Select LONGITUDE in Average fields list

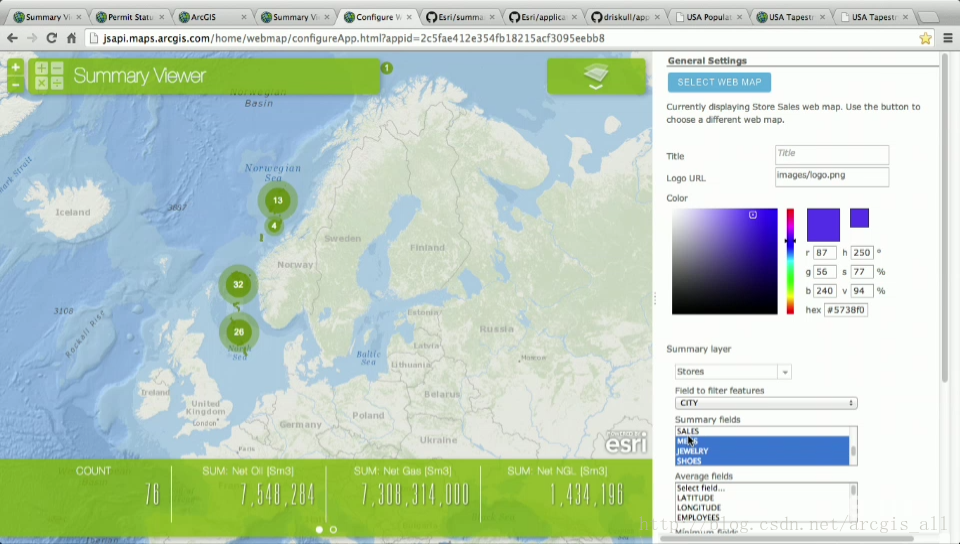[x=762, y=507]
